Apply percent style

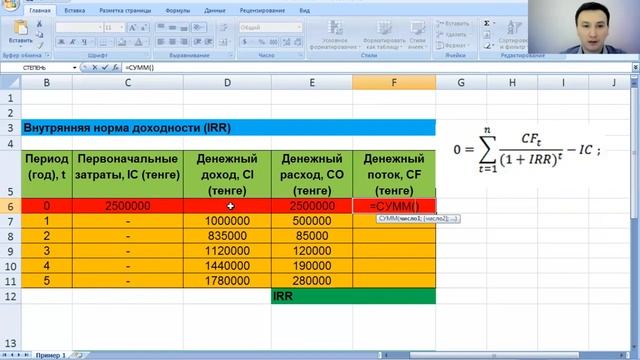pyautogui.click(x=261, y=42)
